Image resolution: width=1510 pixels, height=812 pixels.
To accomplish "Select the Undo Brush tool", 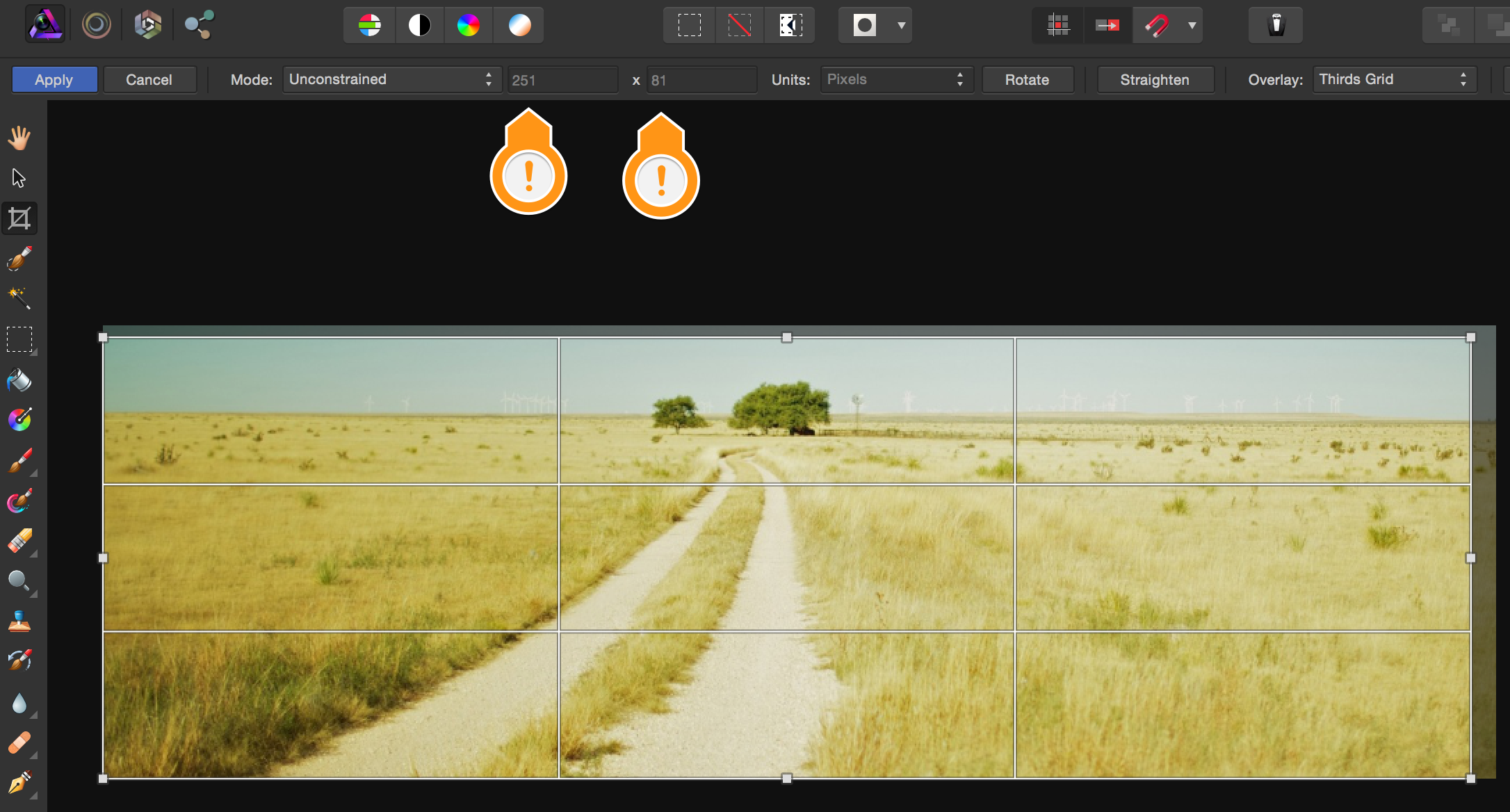I will coord(19,660).
